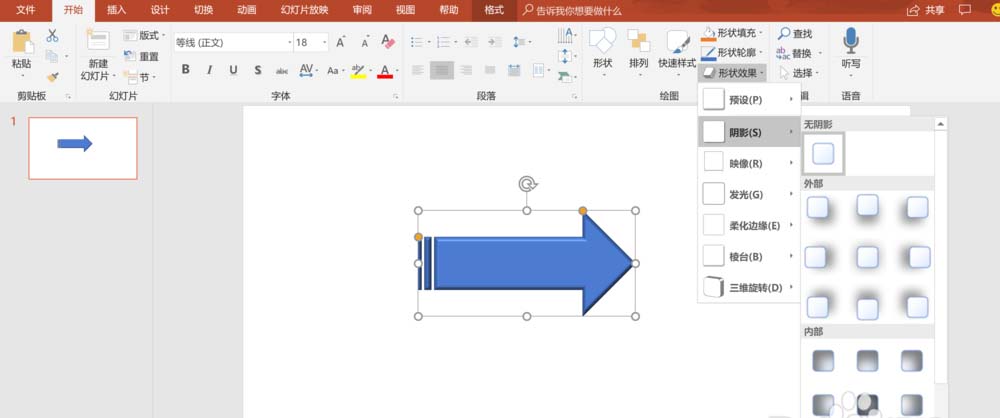Click distributed alignment icon
Image resolution: width=1000 pixels, height=418 pixels.
(x=514, y=70)
